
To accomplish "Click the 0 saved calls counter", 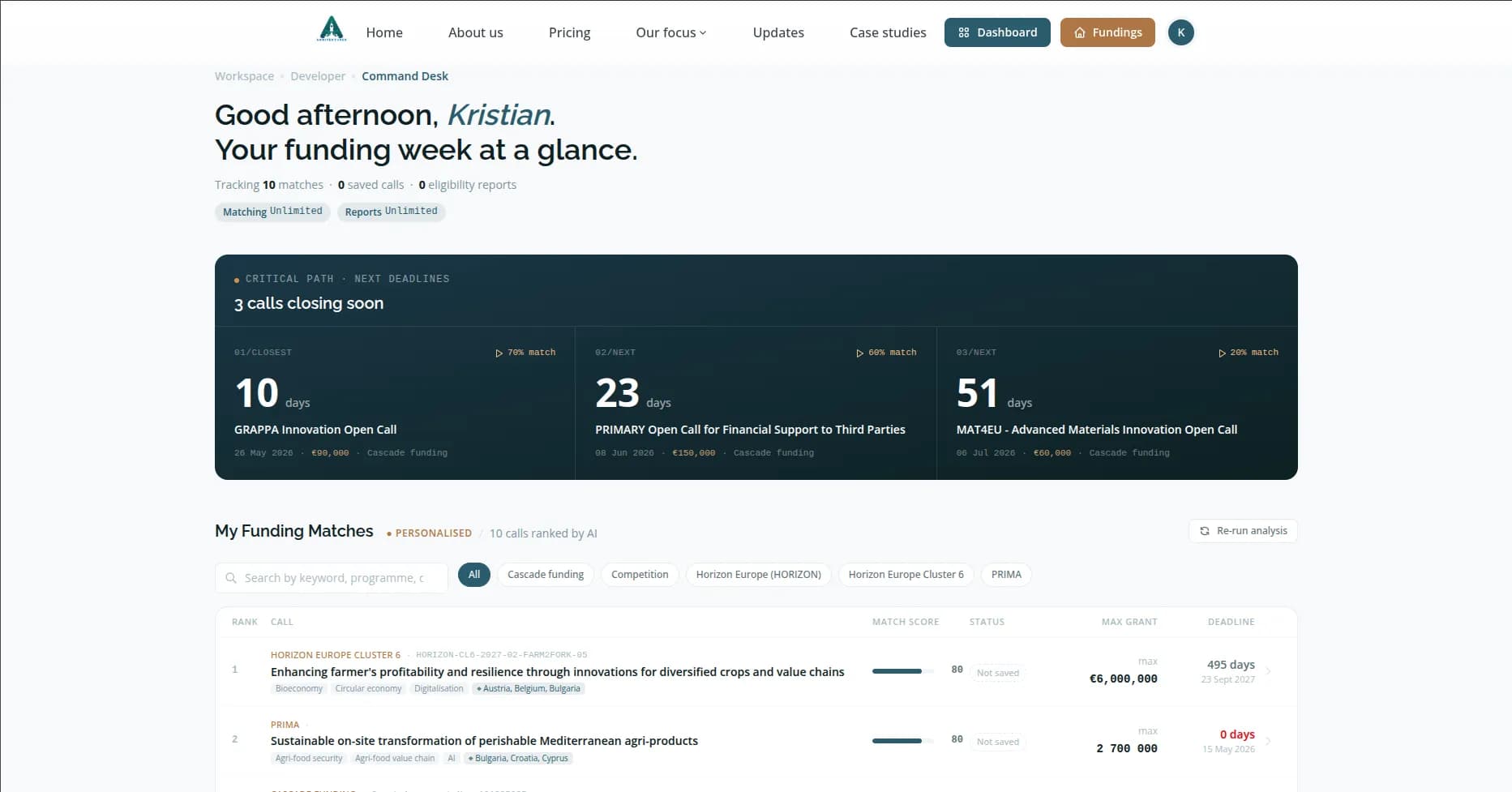I will [371, 185].
